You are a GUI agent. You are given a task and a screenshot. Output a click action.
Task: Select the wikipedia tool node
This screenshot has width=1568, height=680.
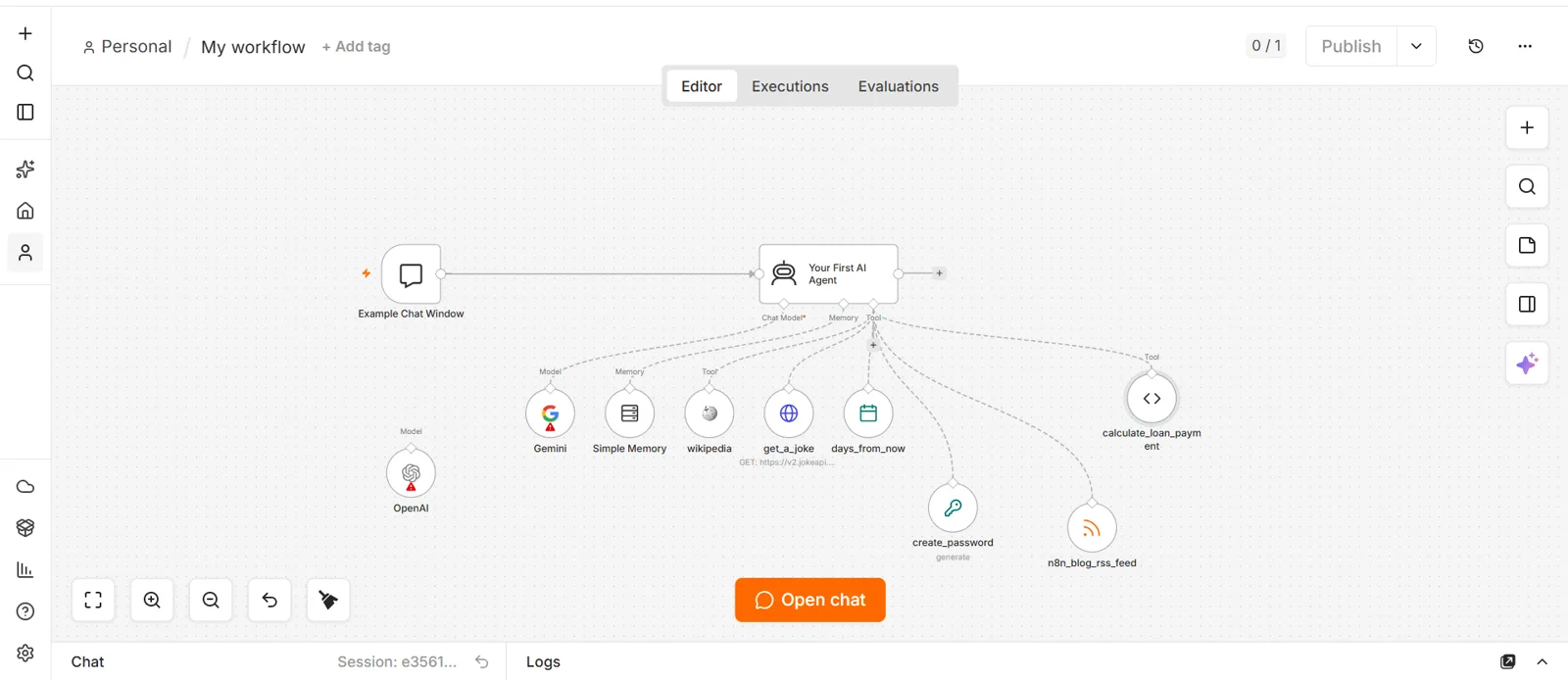coord(710,413)
